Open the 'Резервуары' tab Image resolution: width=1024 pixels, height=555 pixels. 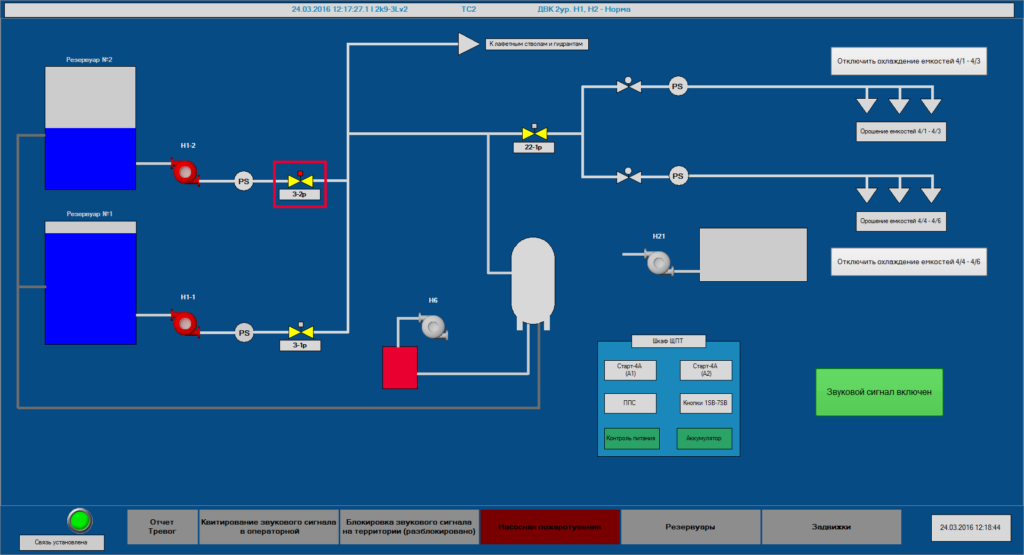[x=690, y=526]
